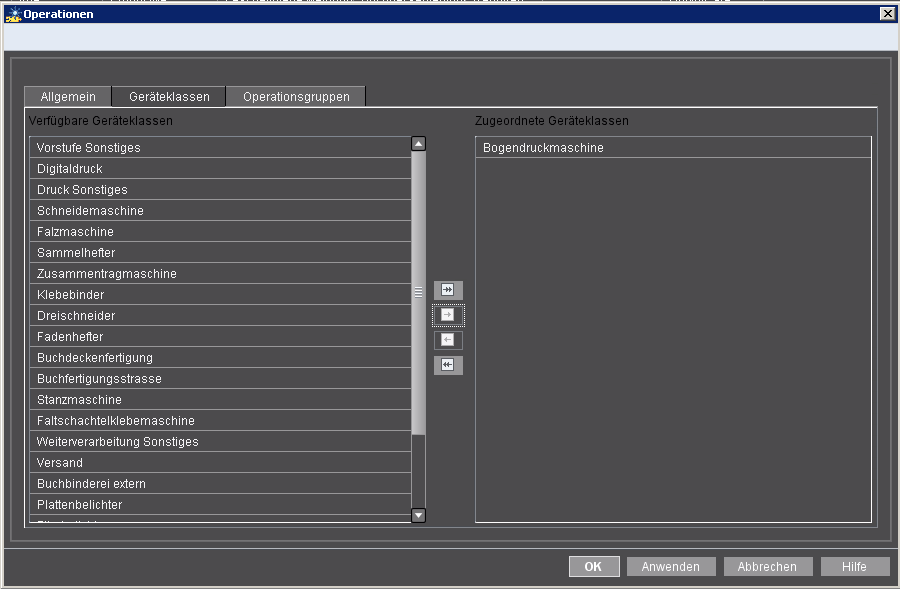Image resolution: width=900 pixels, height=589 pixels.
Task: Clear all assignments with double left arrow
Action: (x=448, y=365)
